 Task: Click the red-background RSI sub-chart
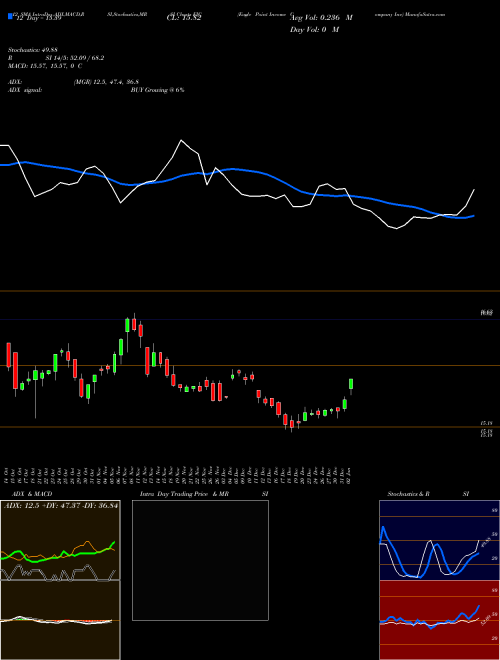pos(439,620)
